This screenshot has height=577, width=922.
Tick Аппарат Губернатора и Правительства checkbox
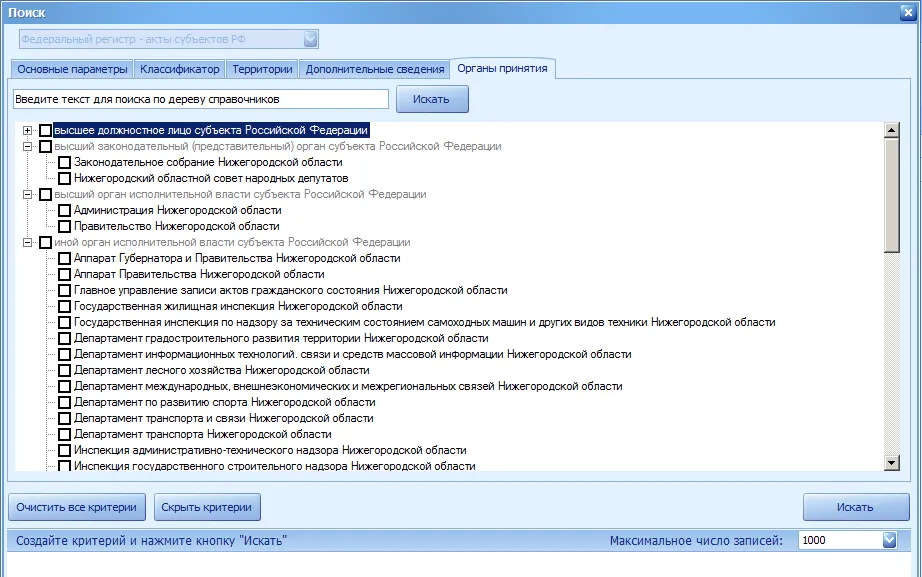[65, 258]
